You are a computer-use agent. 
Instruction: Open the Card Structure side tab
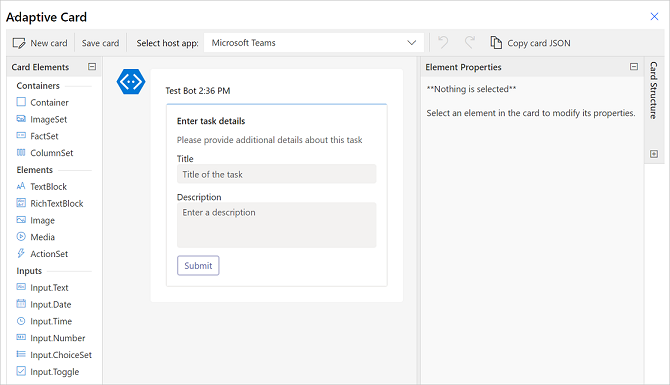pos(653,90)
